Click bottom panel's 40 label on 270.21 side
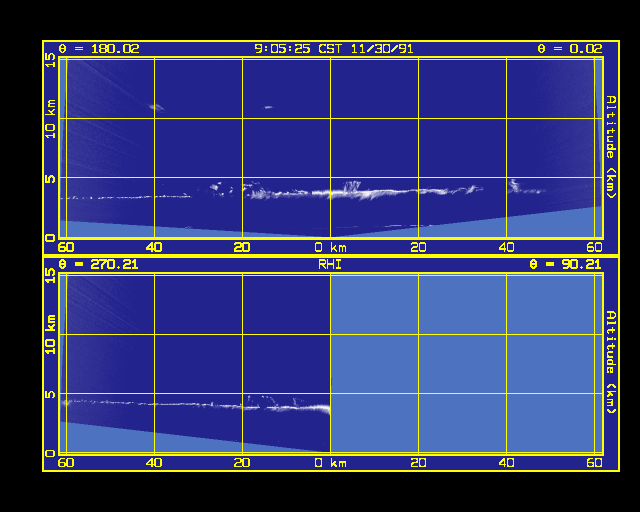This screenshot has height=512, width=640. (154, 463)
